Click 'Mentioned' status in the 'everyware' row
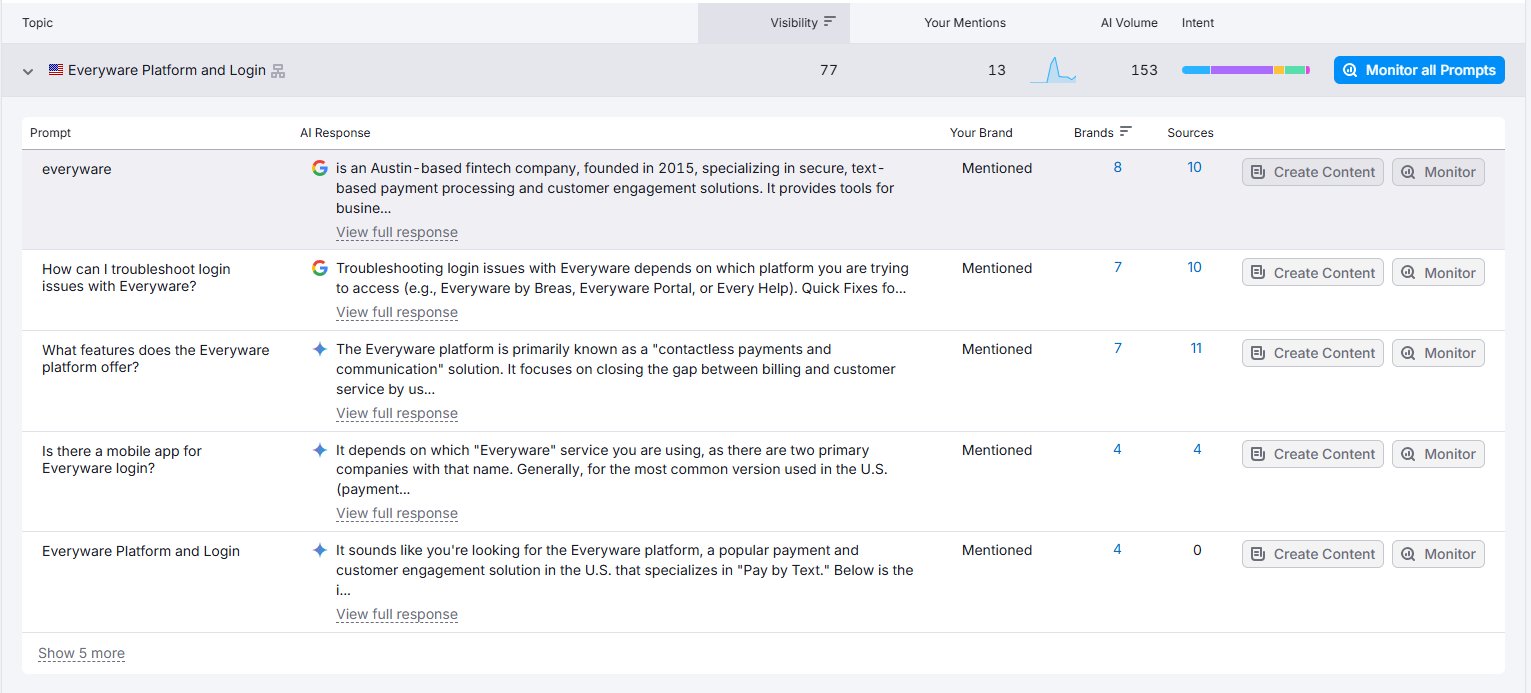Viewport: 1531px width, 693px height. 997,168
